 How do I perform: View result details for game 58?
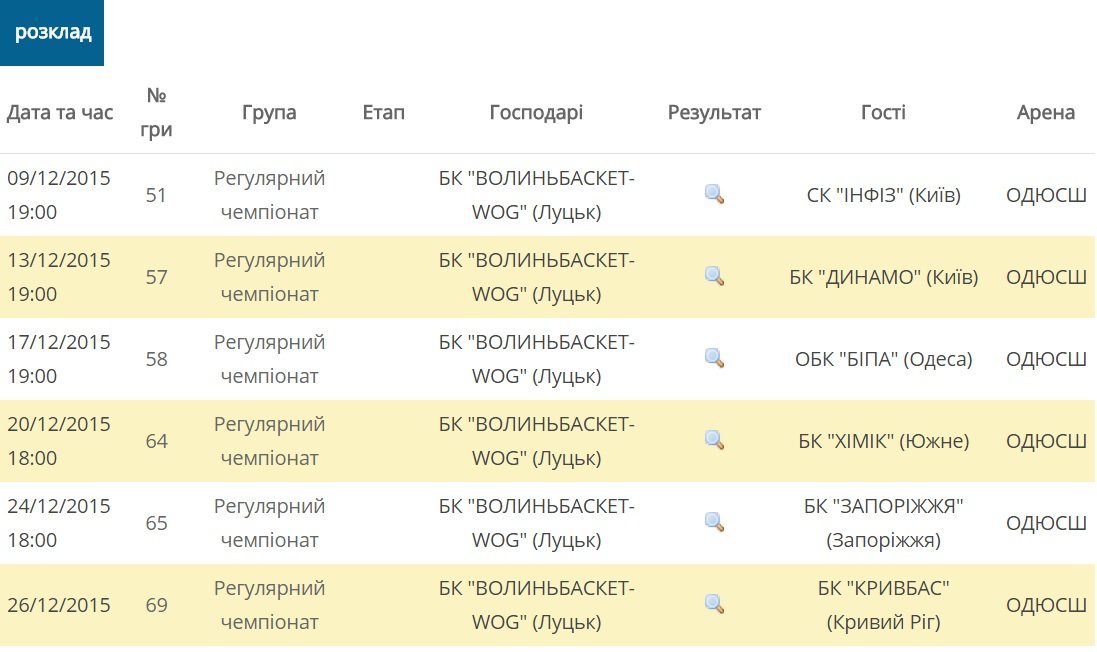click(x=714, y=358)
